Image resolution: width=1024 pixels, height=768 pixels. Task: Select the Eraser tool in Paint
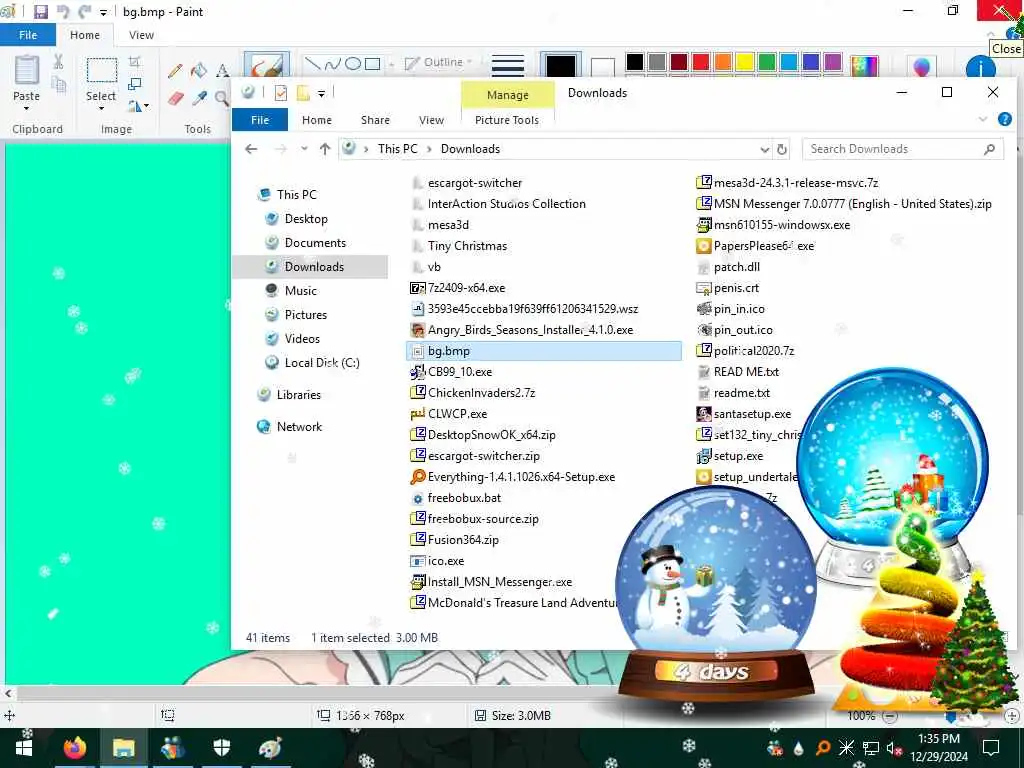tap(175, 99)
